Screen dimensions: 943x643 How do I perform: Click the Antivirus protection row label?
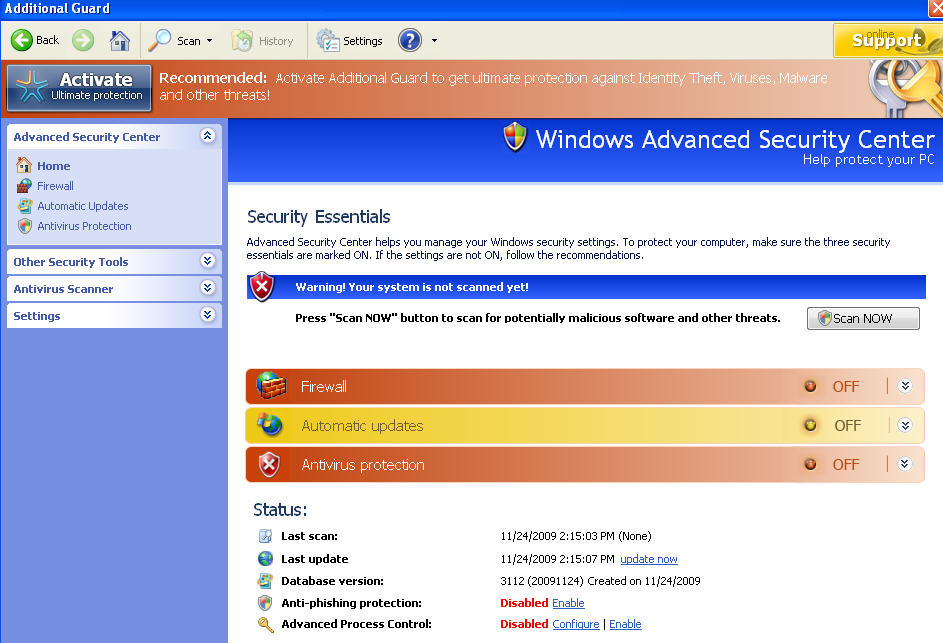click(x=363, y=464)
